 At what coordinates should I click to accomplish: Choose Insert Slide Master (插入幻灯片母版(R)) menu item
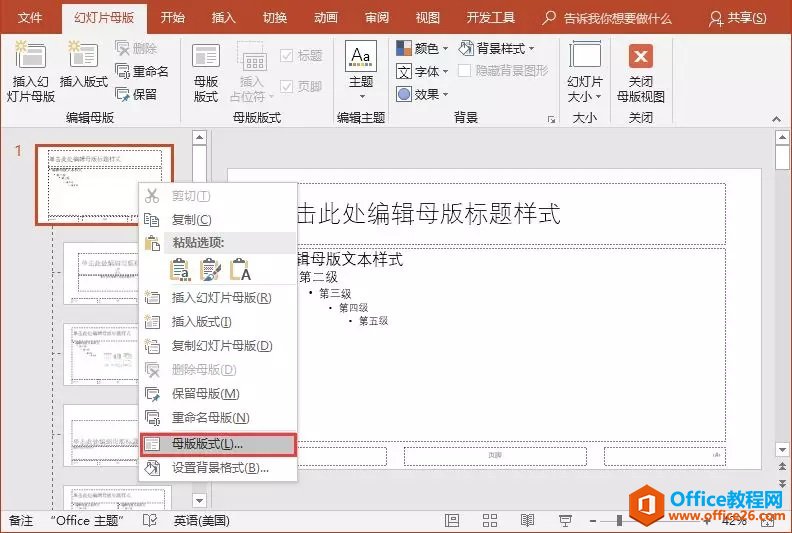coord(218,298)
